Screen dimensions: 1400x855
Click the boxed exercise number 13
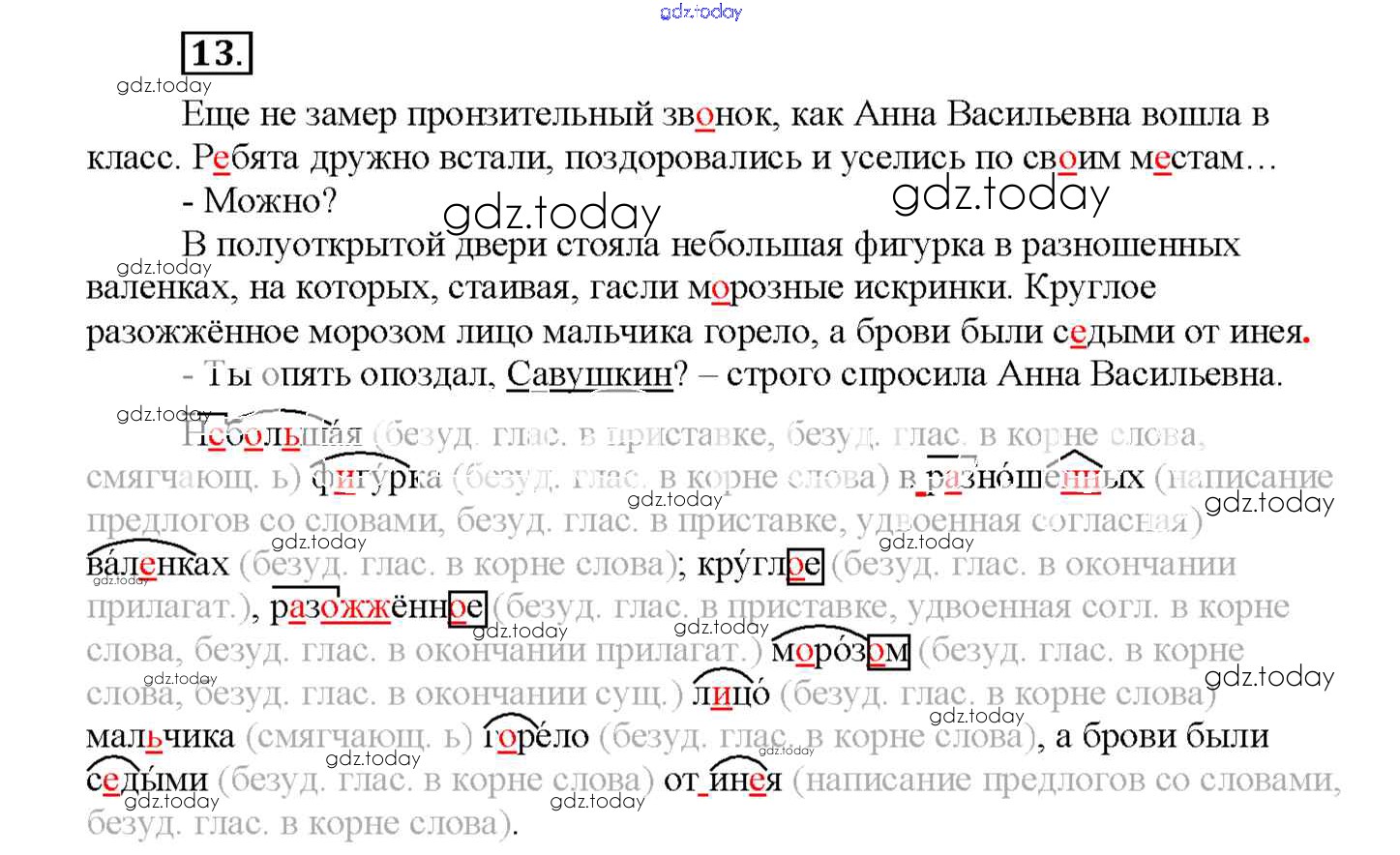tap(216, 53)
